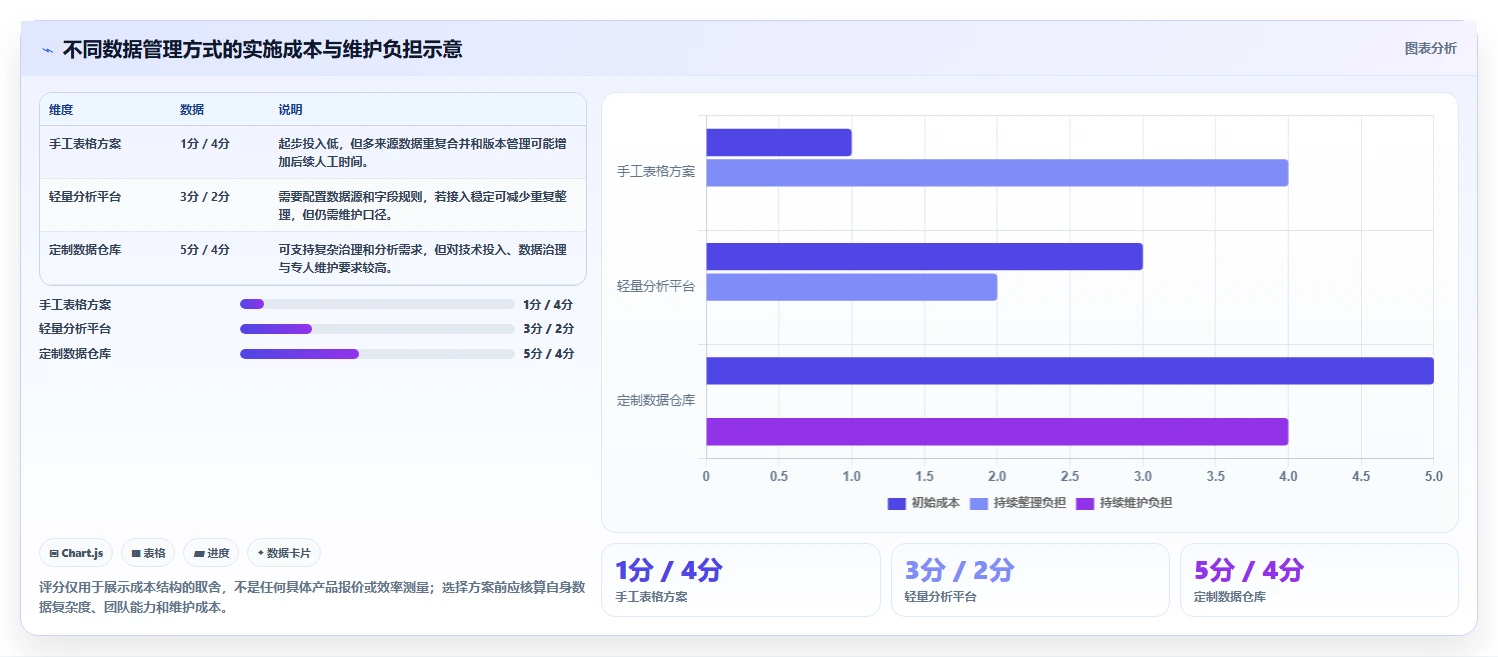
Task: Open the 3分 / 2分 轻量分析平台 data card
Action: click(x=1030, y=580)
